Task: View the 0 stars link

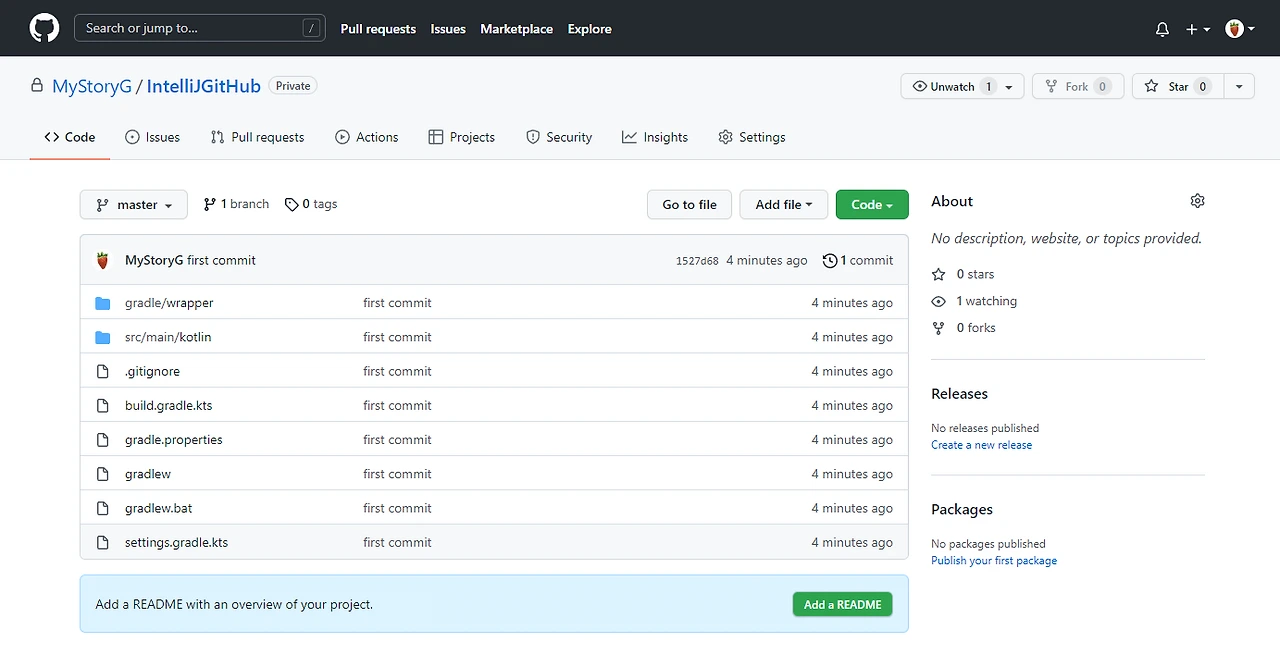Action: tap(963, 274)
